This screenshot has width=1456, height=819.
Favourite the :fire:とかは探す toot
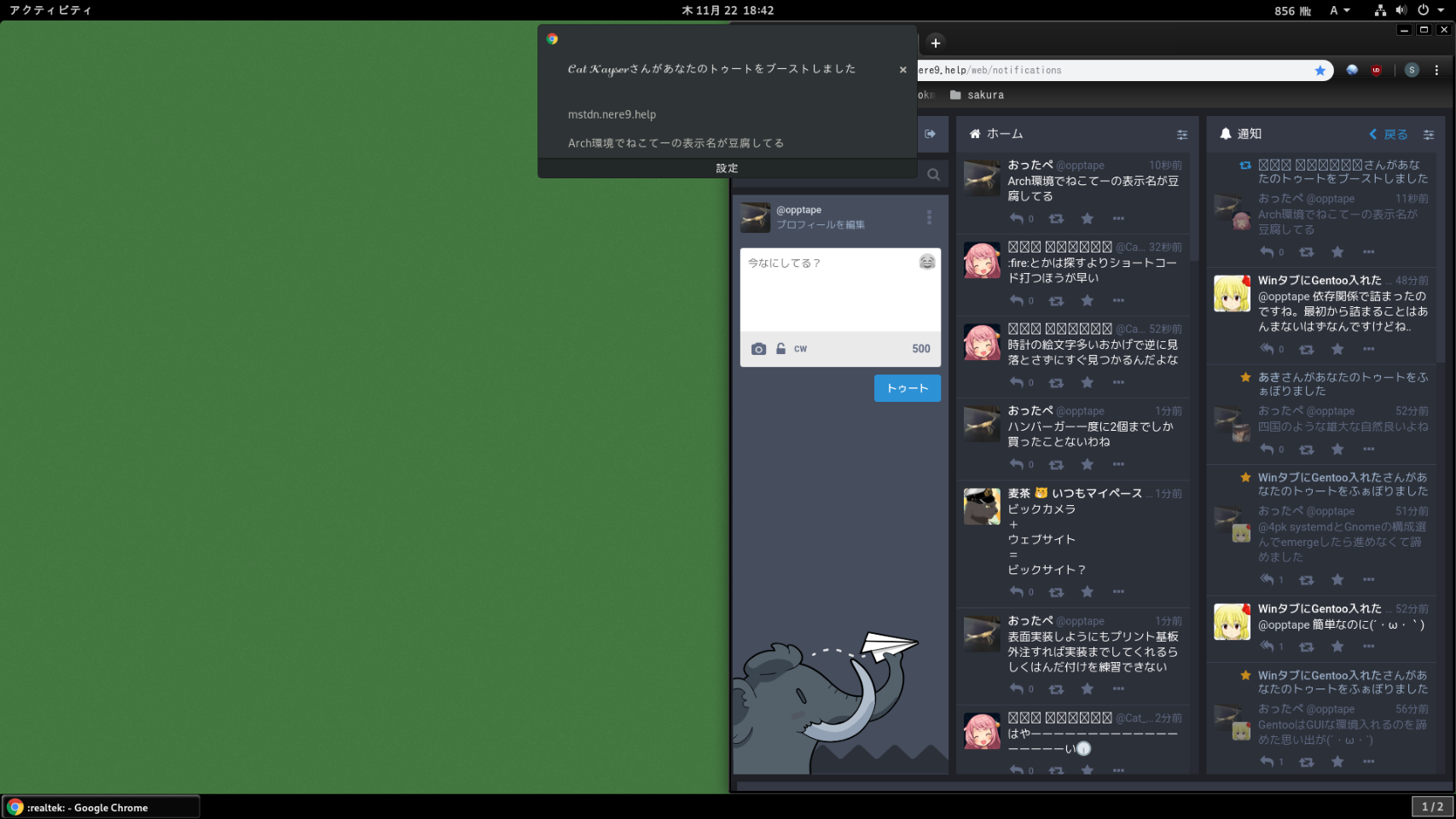[1088, 300]
